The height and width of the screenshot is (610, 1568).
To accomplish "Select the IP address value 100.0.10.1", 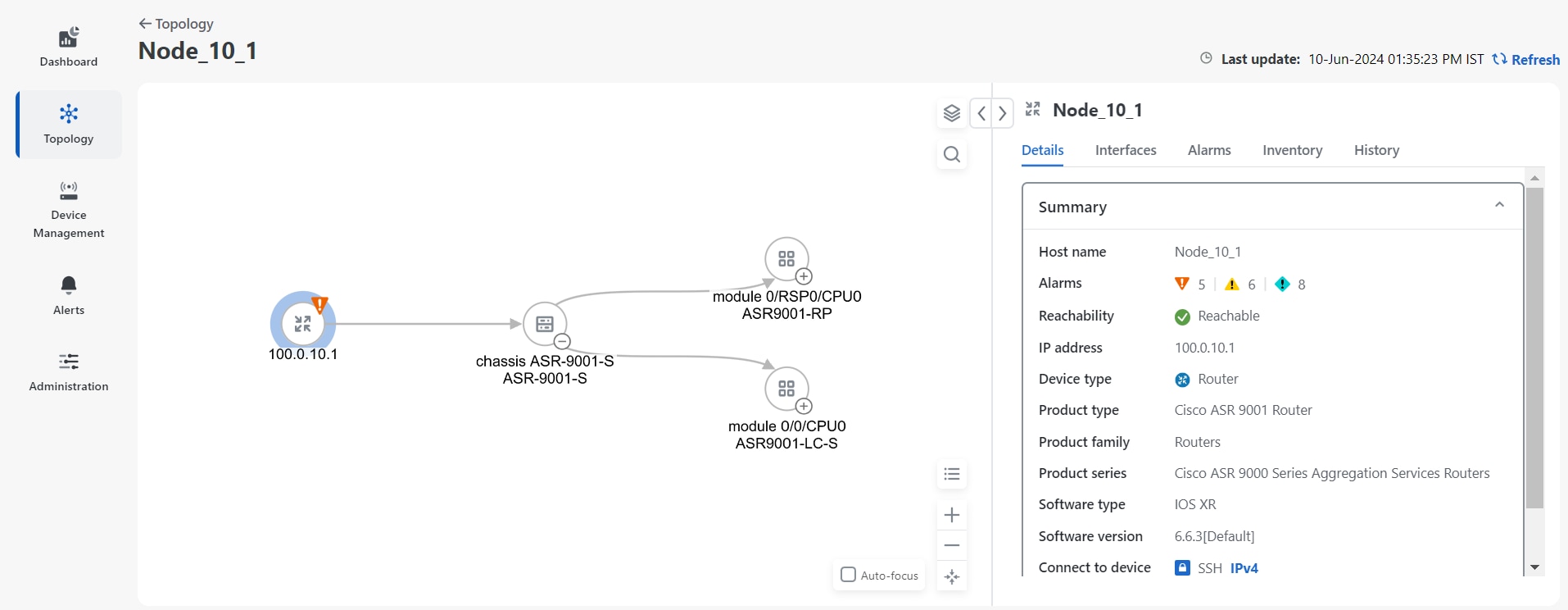I will (1204, 348).
